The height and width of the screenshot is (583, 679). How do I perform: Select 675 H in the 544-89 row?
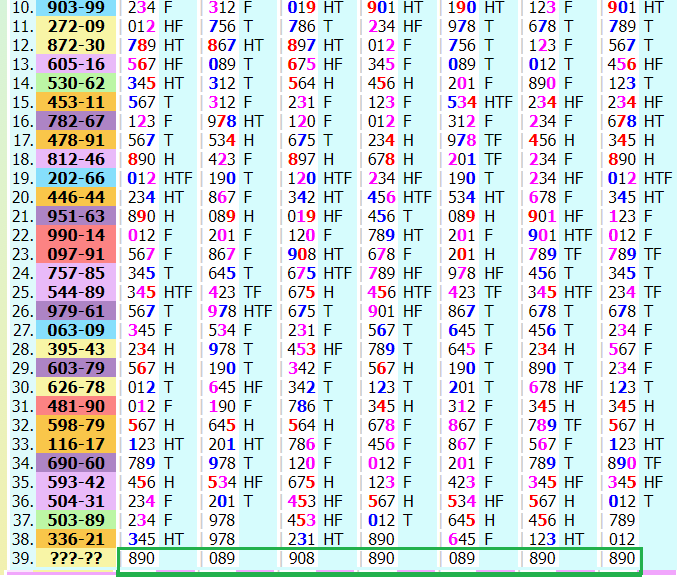pos(311,292)
